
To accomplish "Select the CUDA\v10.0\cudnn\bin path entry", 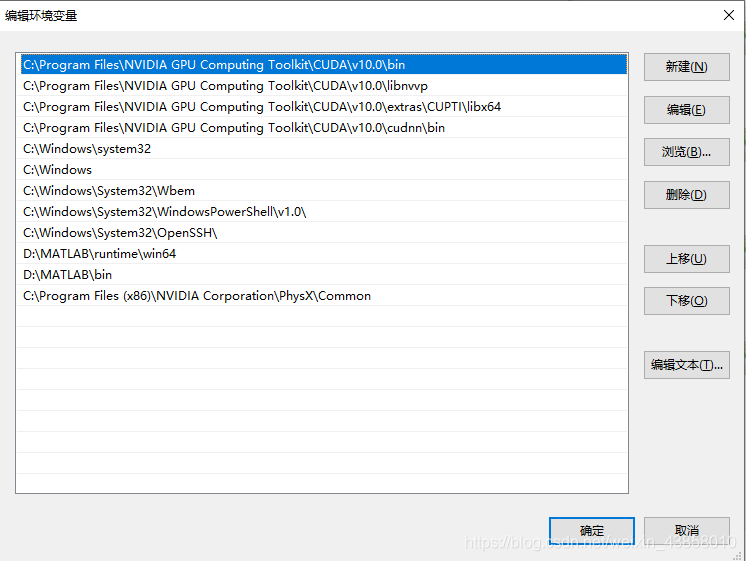I will (324, 128).
